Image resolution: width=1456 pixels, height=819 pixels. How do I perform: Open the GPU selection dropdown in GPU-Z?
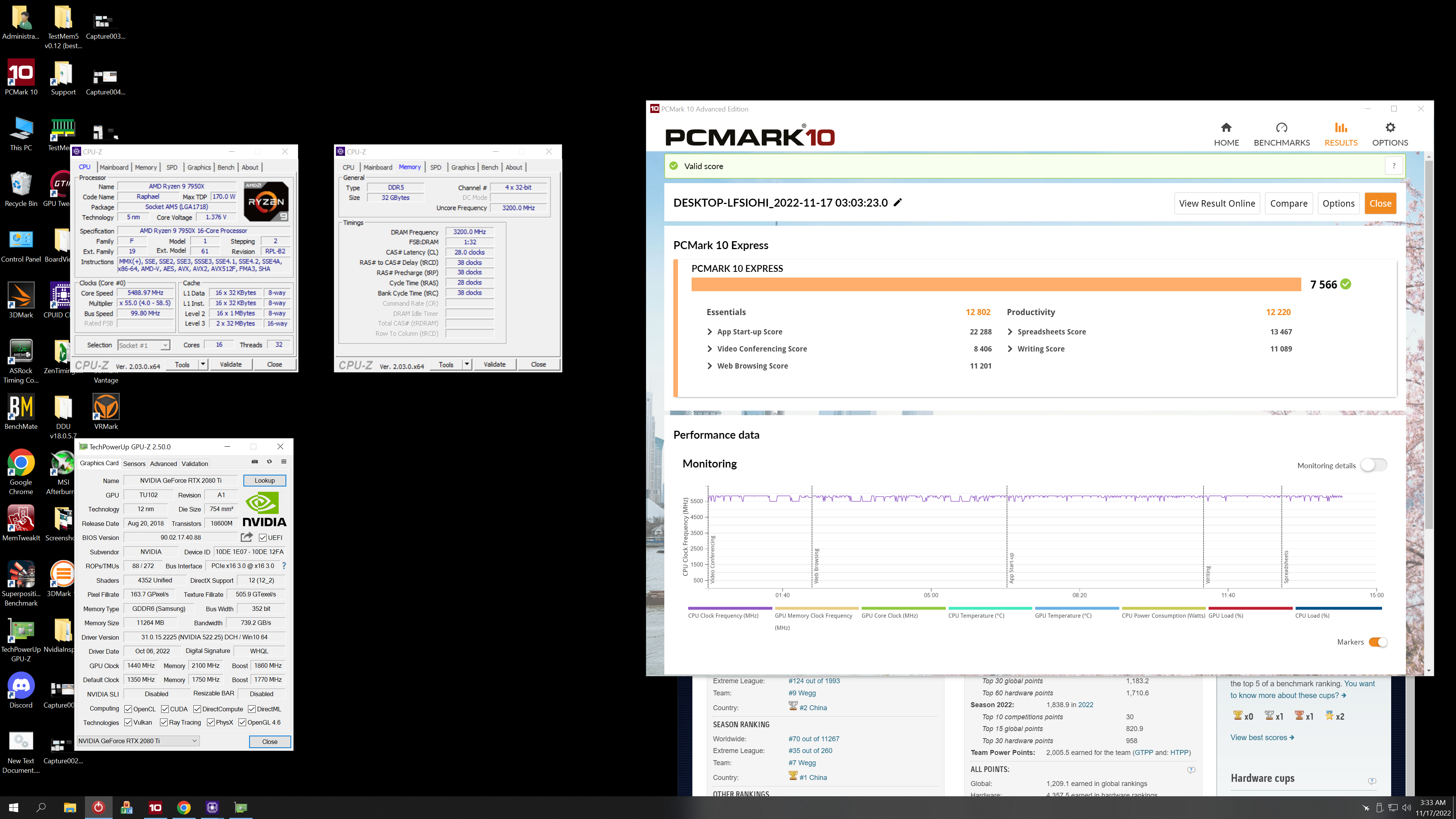tap(138, 741)
